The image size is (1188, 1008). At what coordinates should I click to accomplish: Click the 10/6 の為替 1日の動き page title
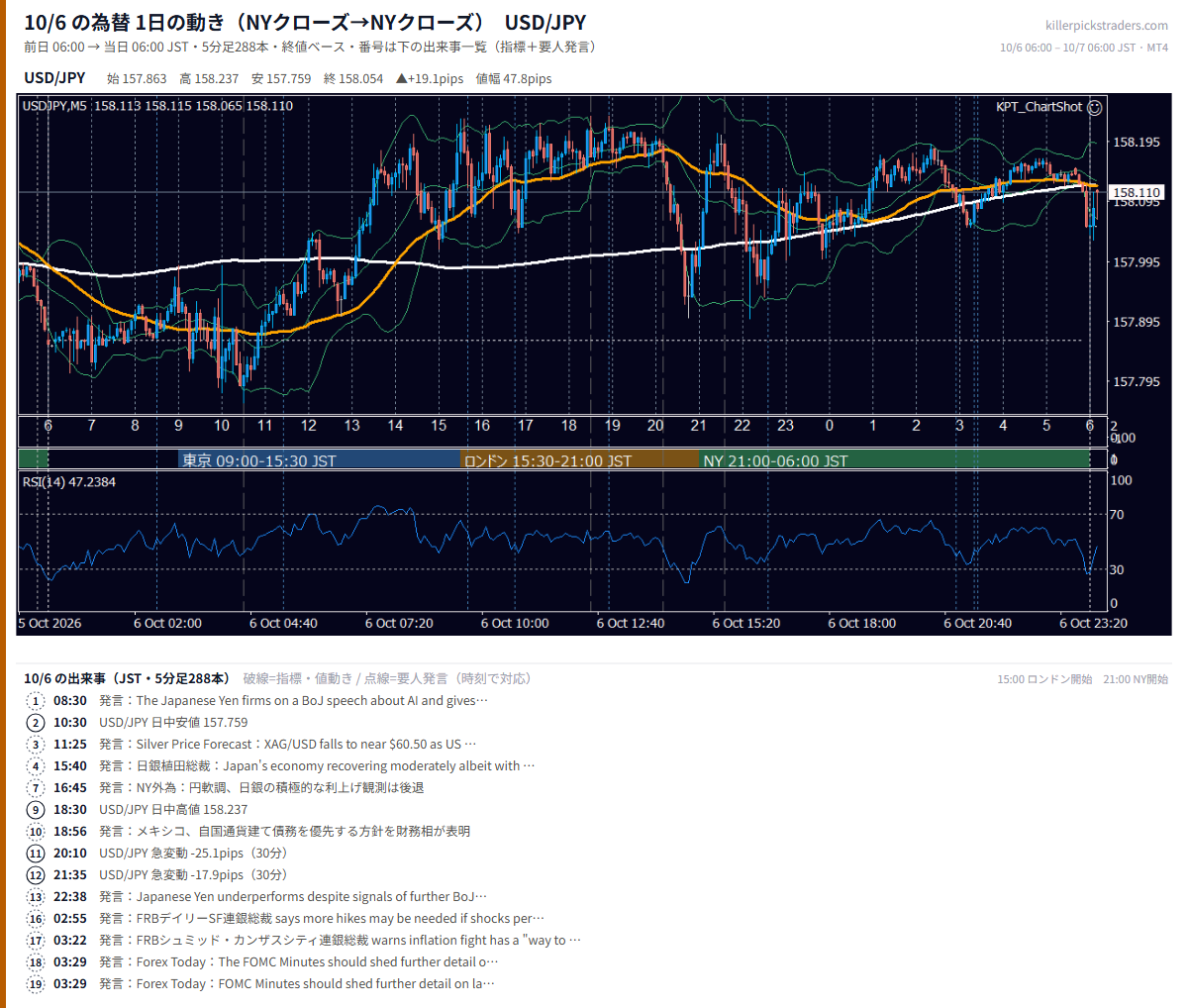(305, 22)
